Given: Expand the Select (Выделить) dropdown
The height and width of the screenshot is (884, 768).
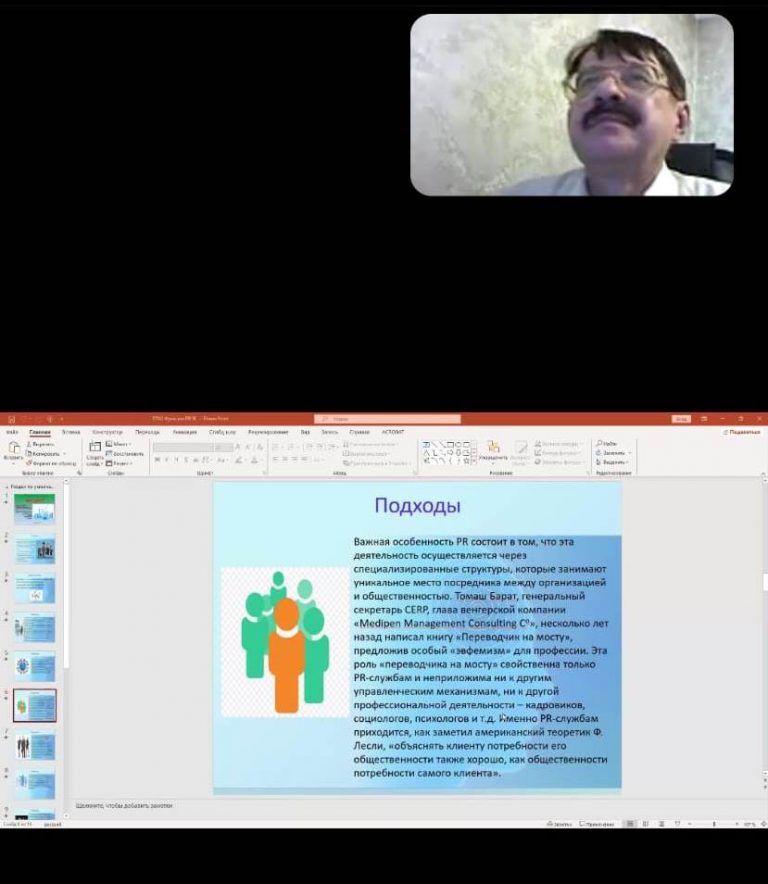Looking at the screenshot, I should (613, 463).
